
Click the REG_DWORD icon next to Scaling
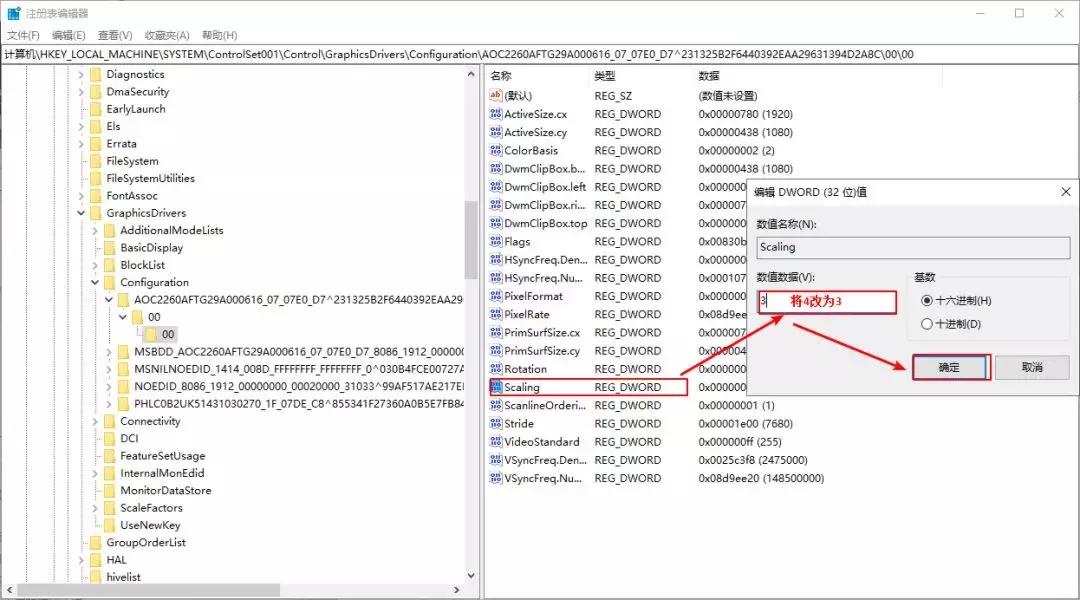coord(496,387)
